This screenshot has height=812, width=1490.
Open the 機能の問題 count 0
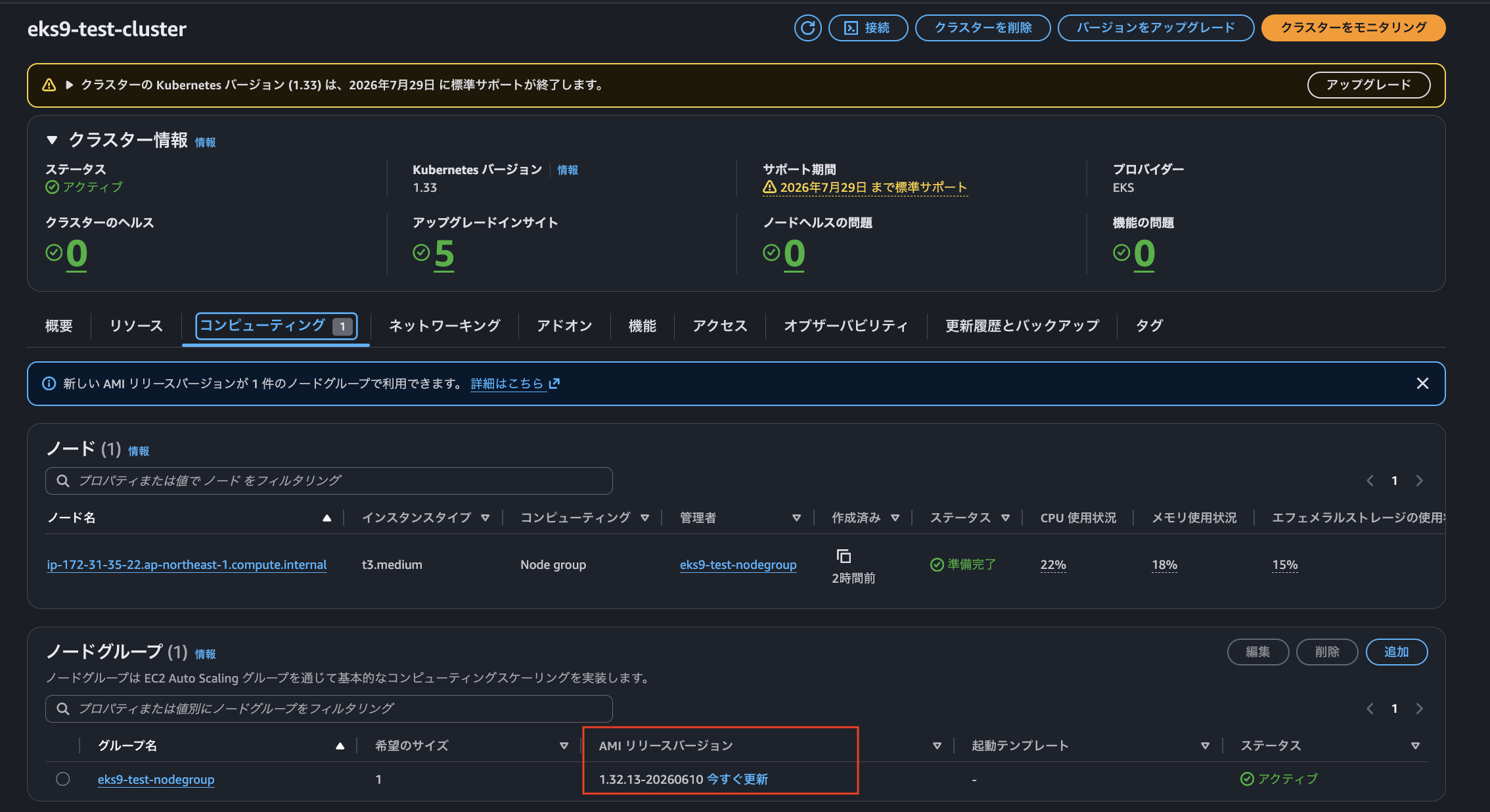point(1144,254)
